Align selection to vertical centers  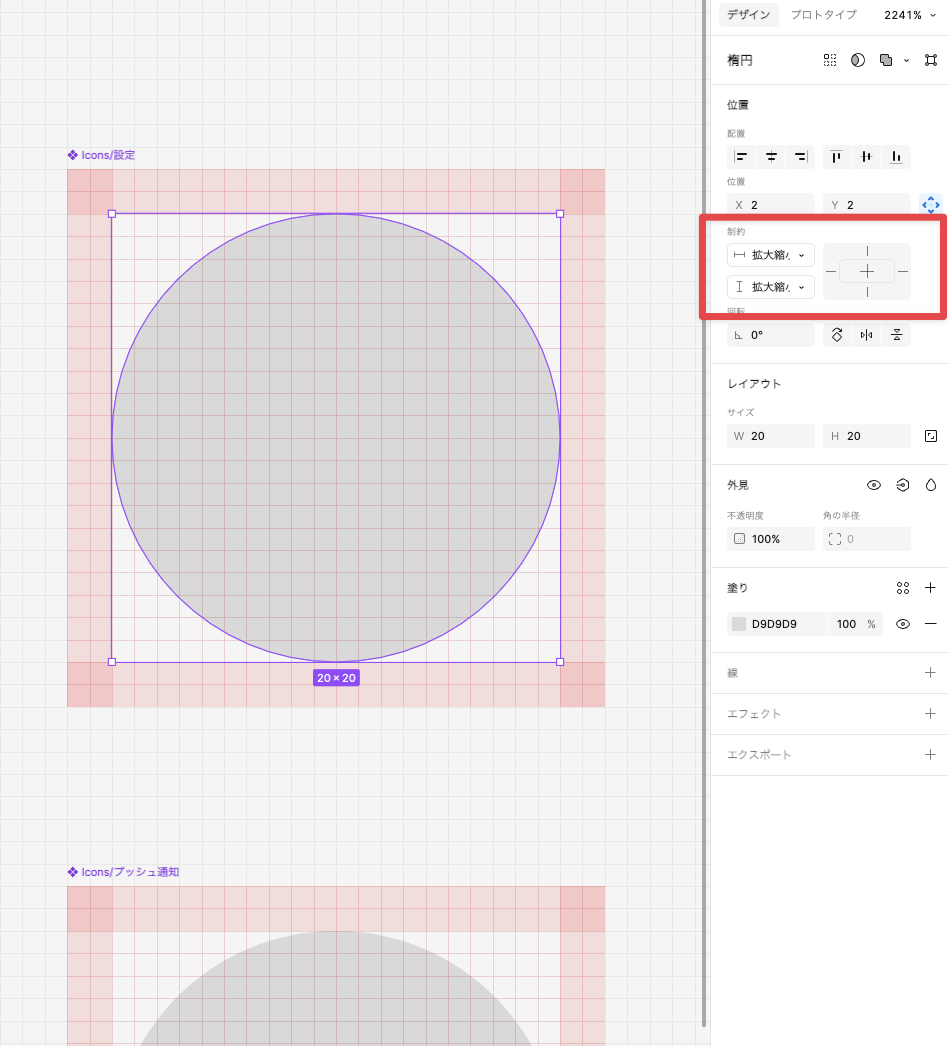coord(866,156)
